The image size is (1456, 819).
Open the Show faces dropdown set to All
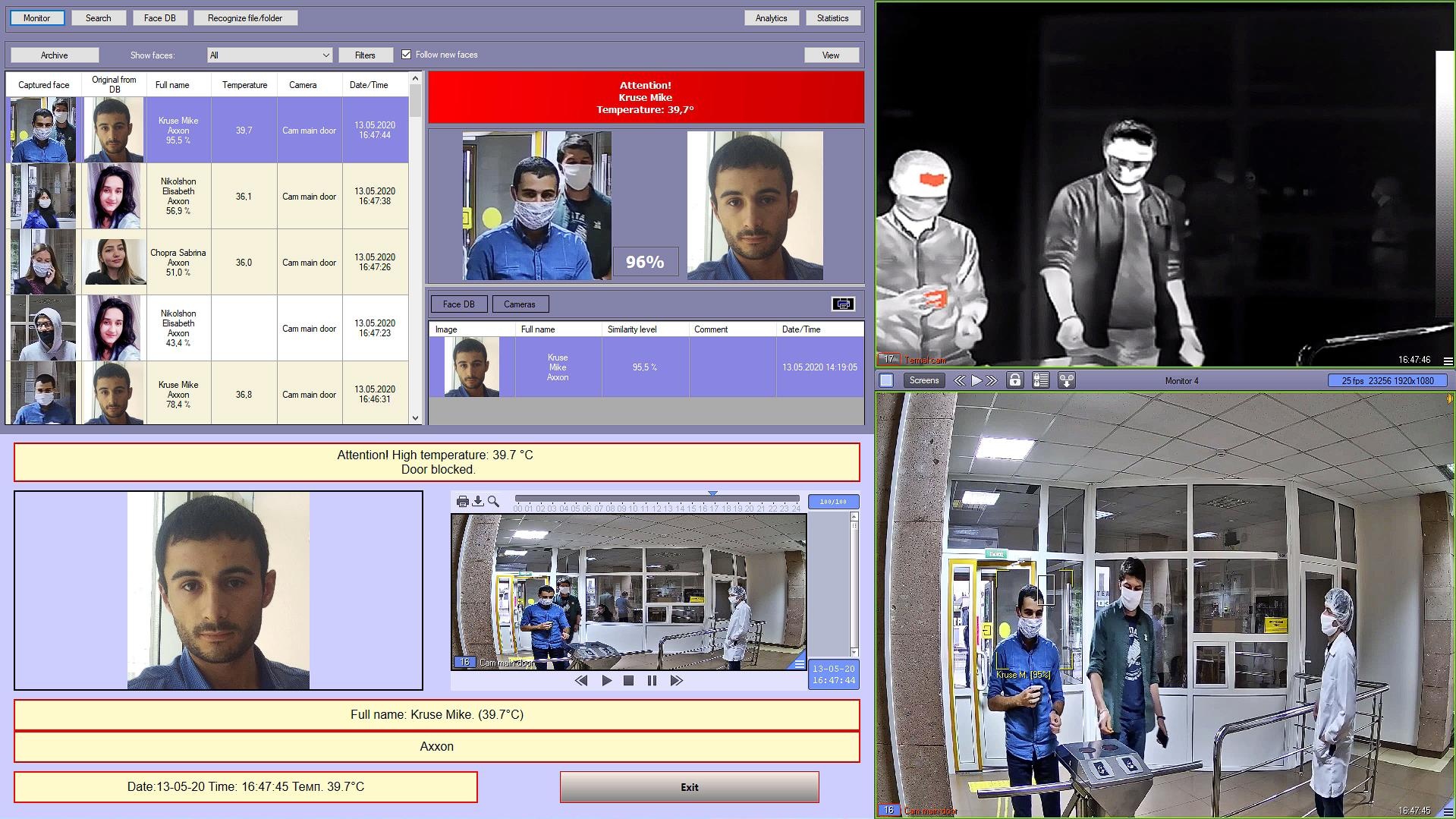[269, 55]
